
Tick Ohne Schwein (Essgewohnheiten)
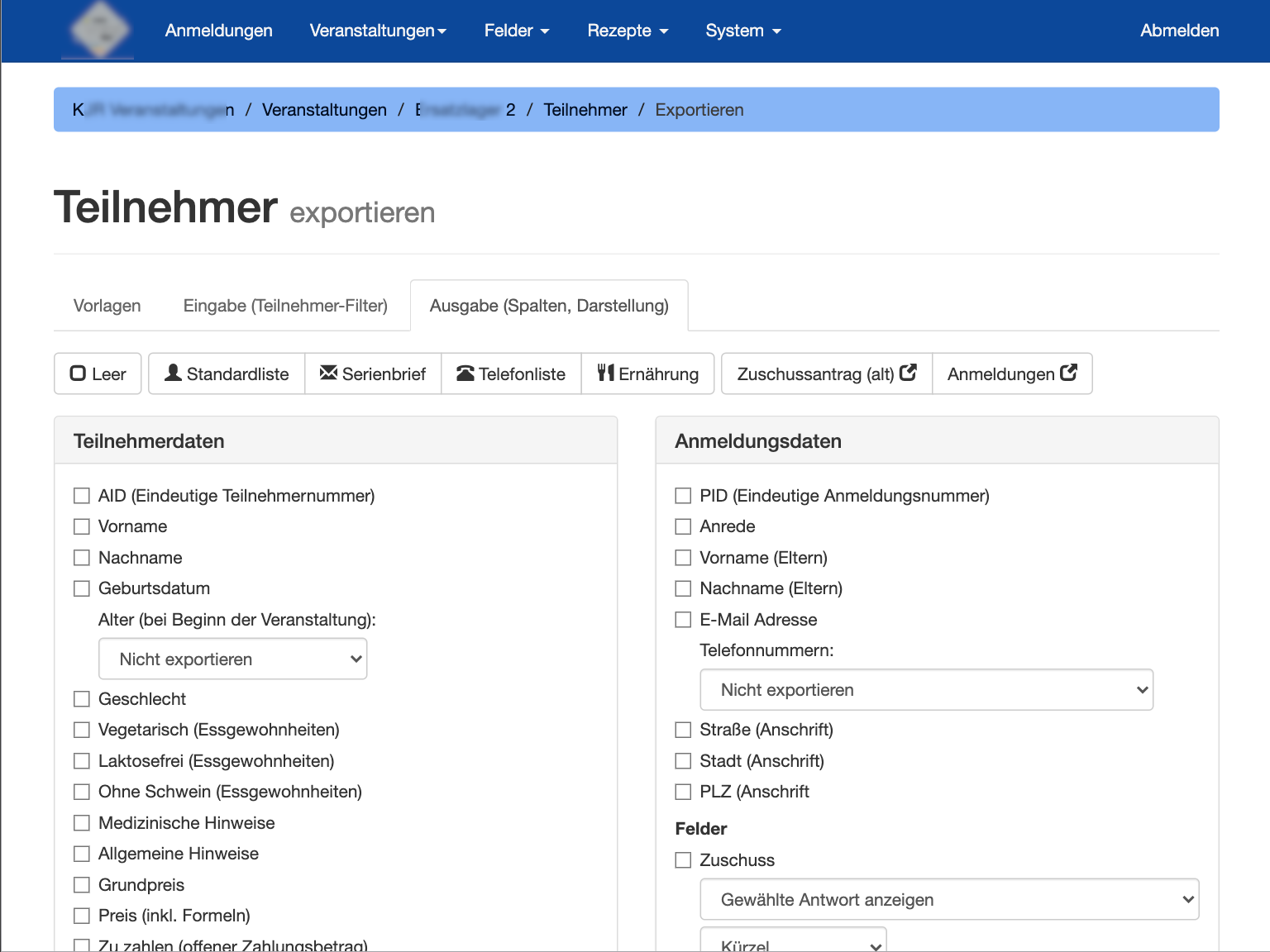pos(82,792)
